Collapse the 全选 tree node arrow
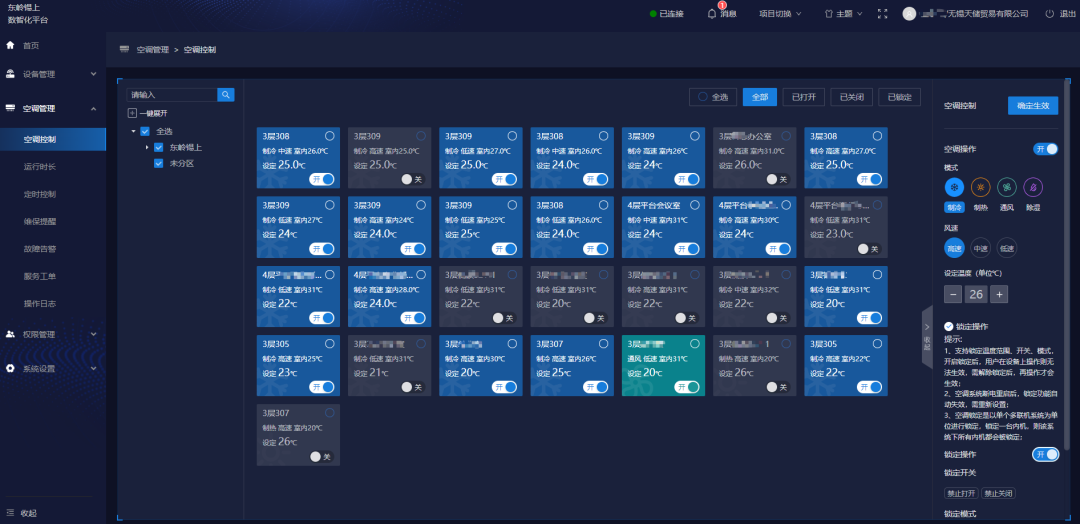This screenshot has height=524, width=1080. (134, 131)
